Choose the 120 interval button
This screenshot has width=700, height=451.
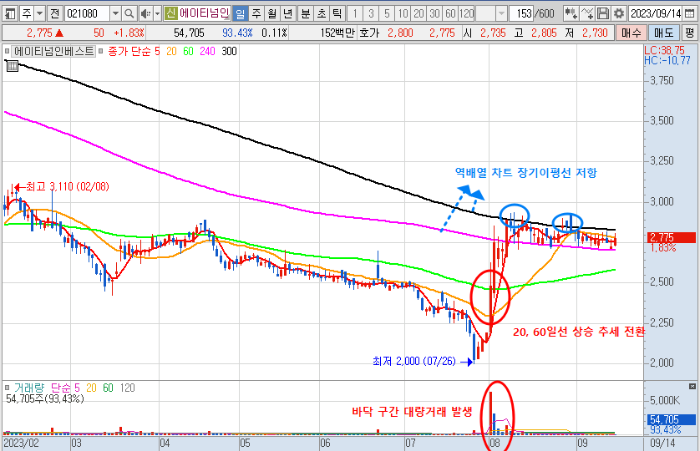coord(467,14)
